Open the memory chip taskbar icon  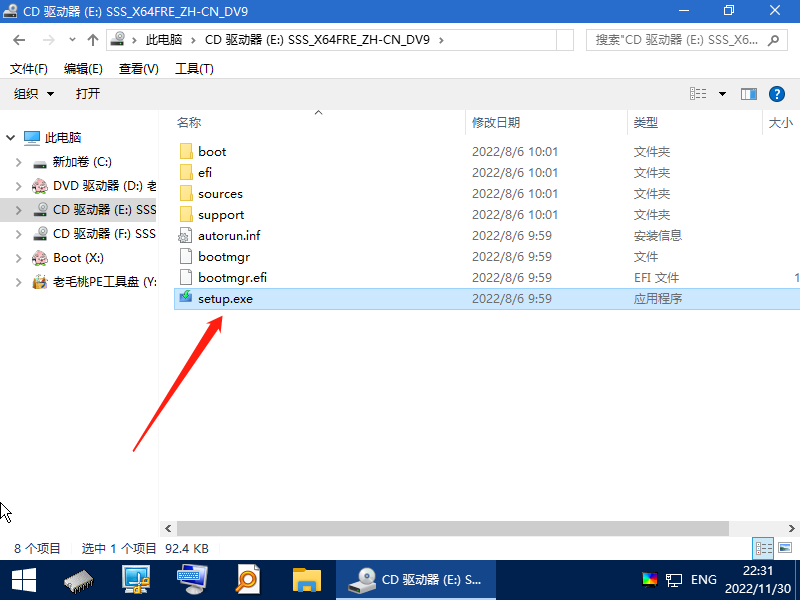(79, 580)
